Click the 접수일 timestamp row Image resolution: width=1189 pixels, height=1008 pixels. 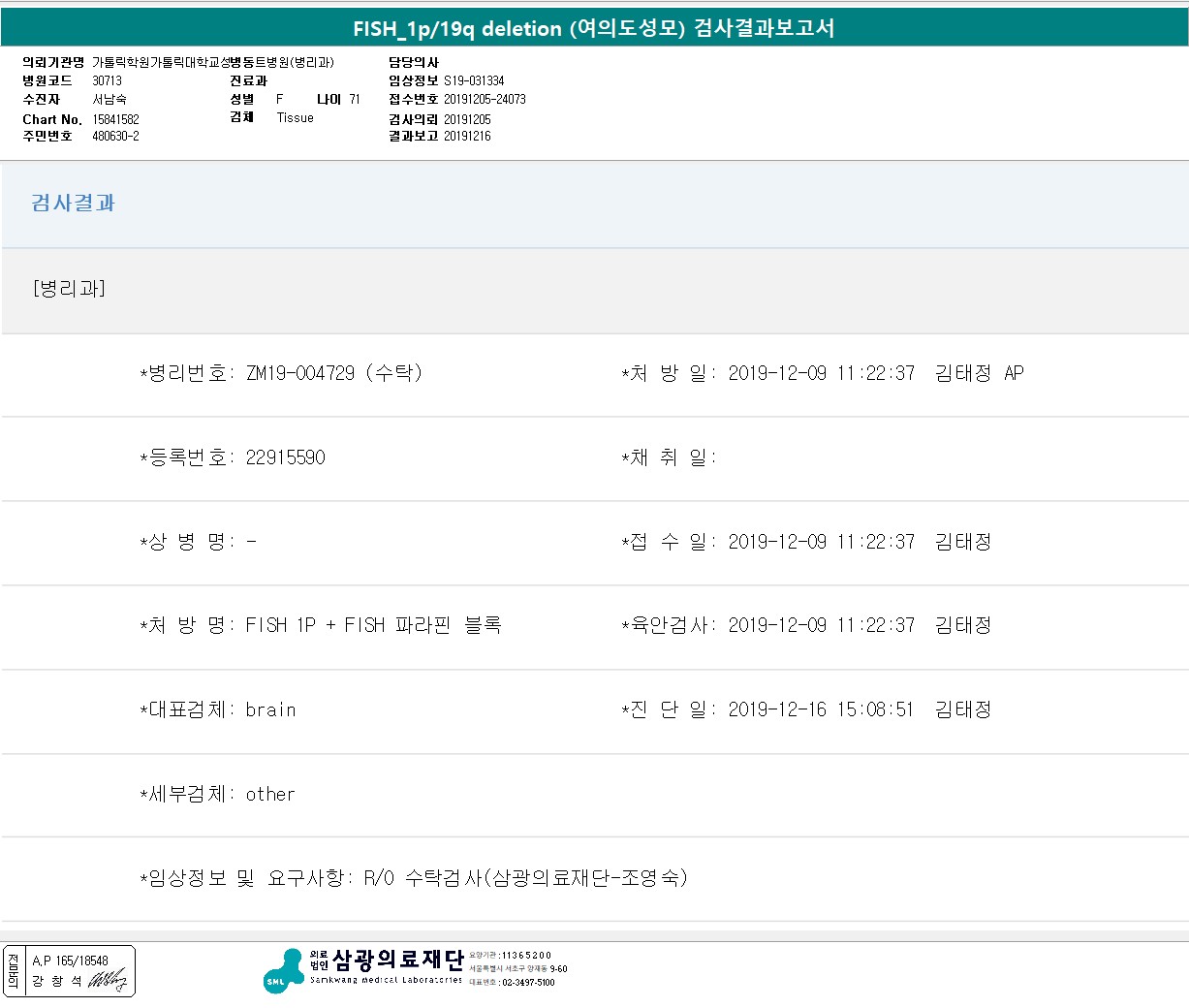pos(806,542)
